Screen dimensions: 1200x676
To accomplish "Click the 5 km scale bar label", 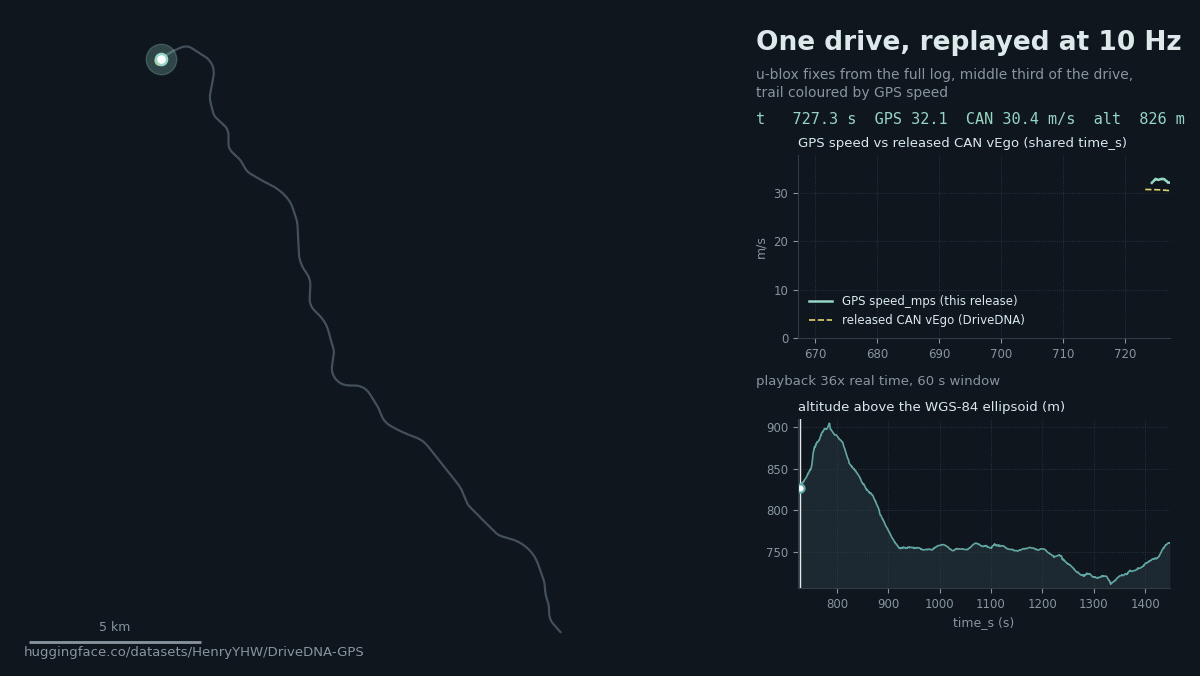I will 115,627.
